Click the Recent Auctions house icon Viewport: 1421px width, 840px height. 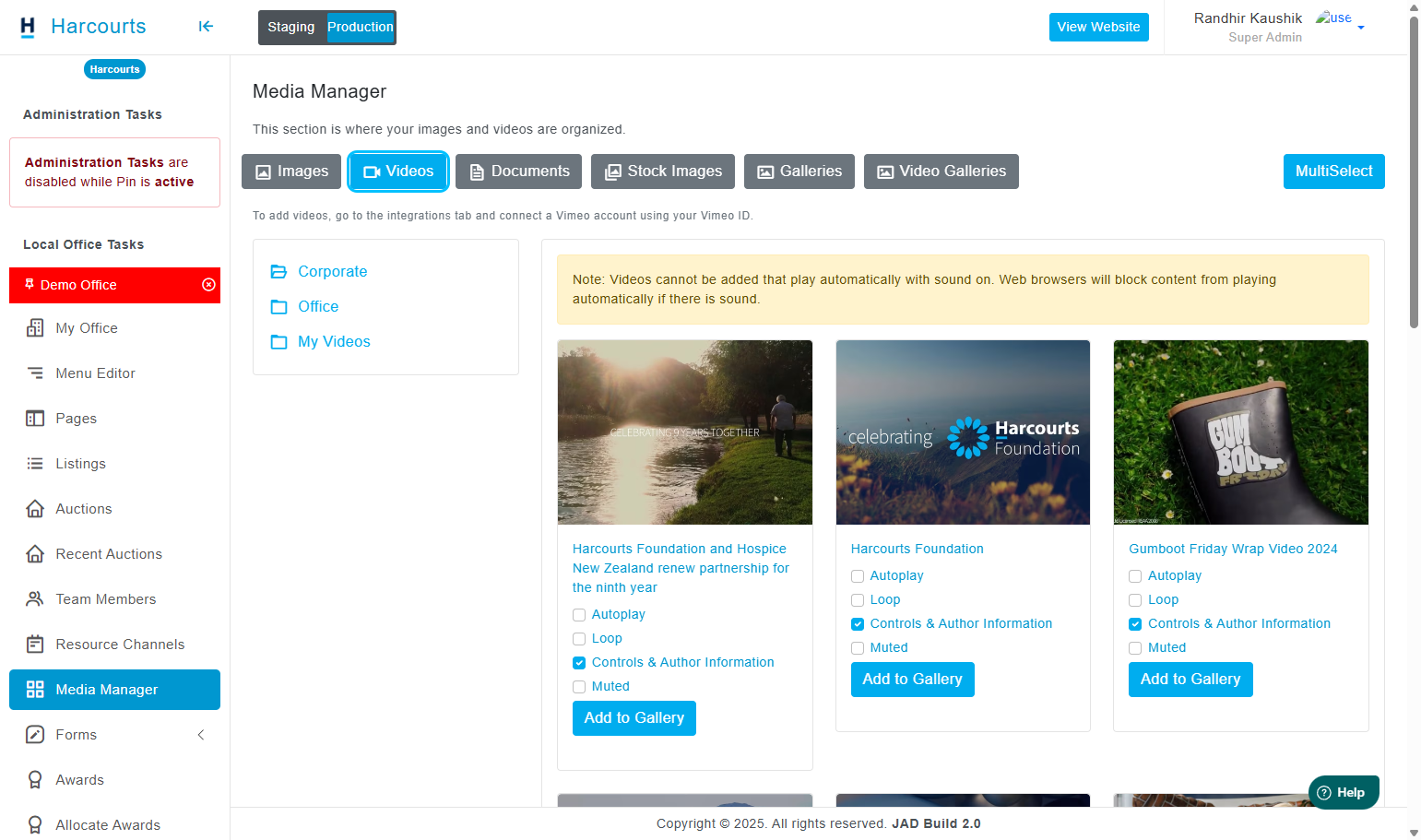pos(35,554)
